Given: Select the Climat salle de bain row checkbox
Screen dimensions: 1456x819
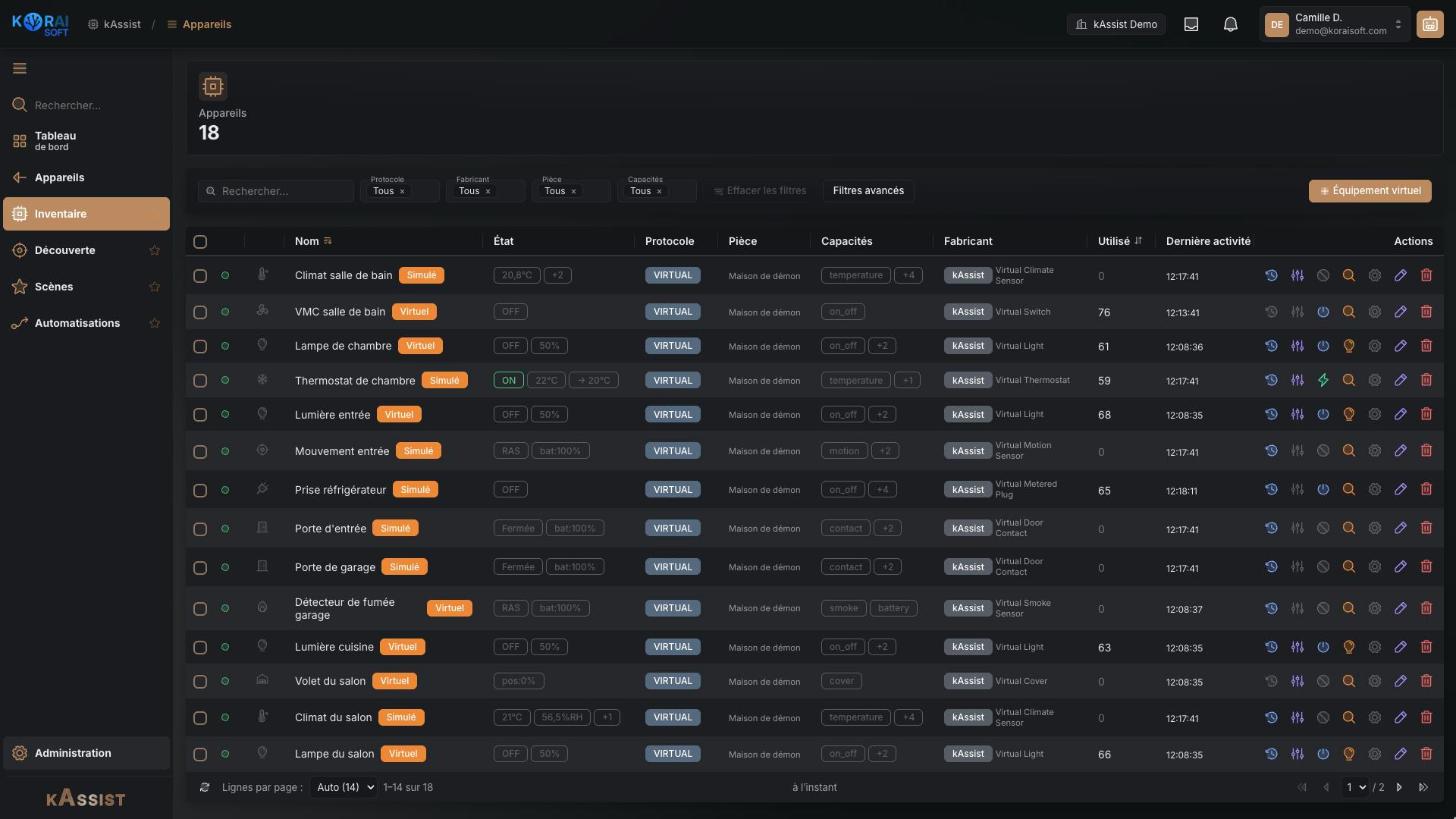Looking at the screenshot, I should point(200,275).
